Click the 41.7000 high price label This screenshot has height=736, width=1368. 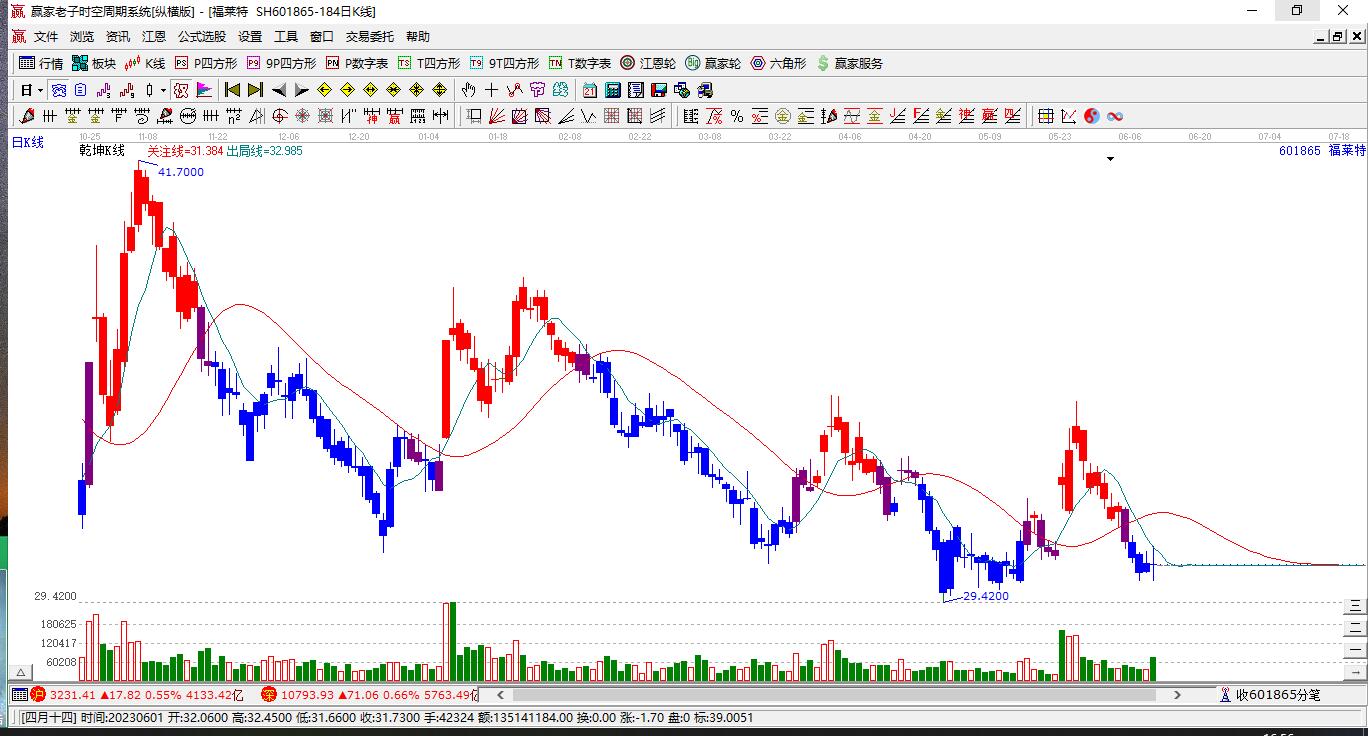[181, 172]
